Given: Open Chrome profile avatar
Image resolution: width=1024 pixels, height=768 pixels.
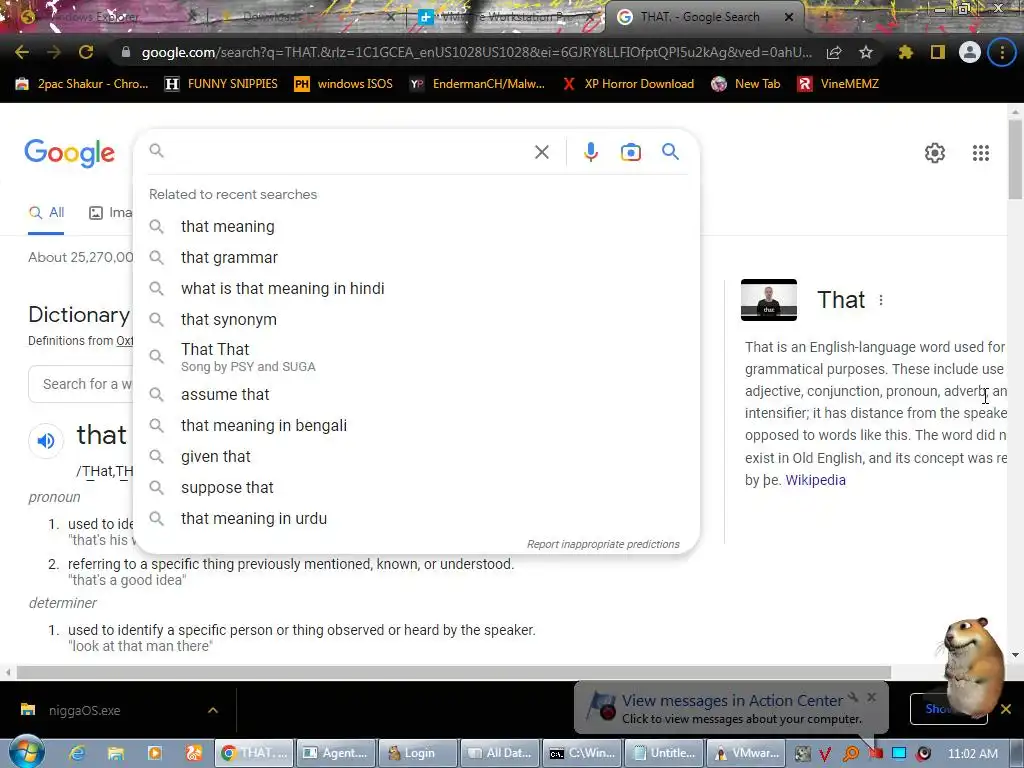Looking at the screenshot, I should pos(970,52).
